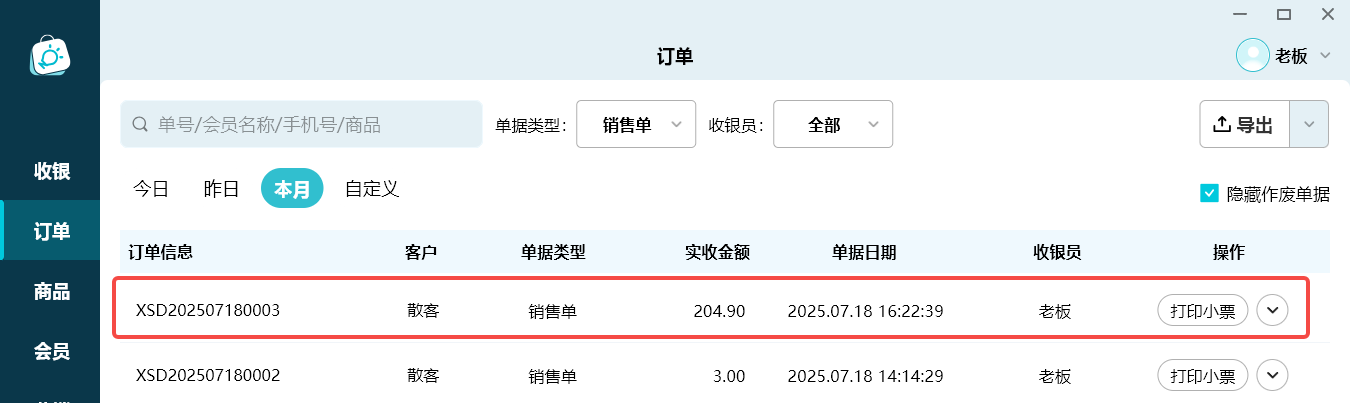Open the arrow dropdown beside 导出
Viewport: 1350px width, 403px height.
pos(1310,125)
